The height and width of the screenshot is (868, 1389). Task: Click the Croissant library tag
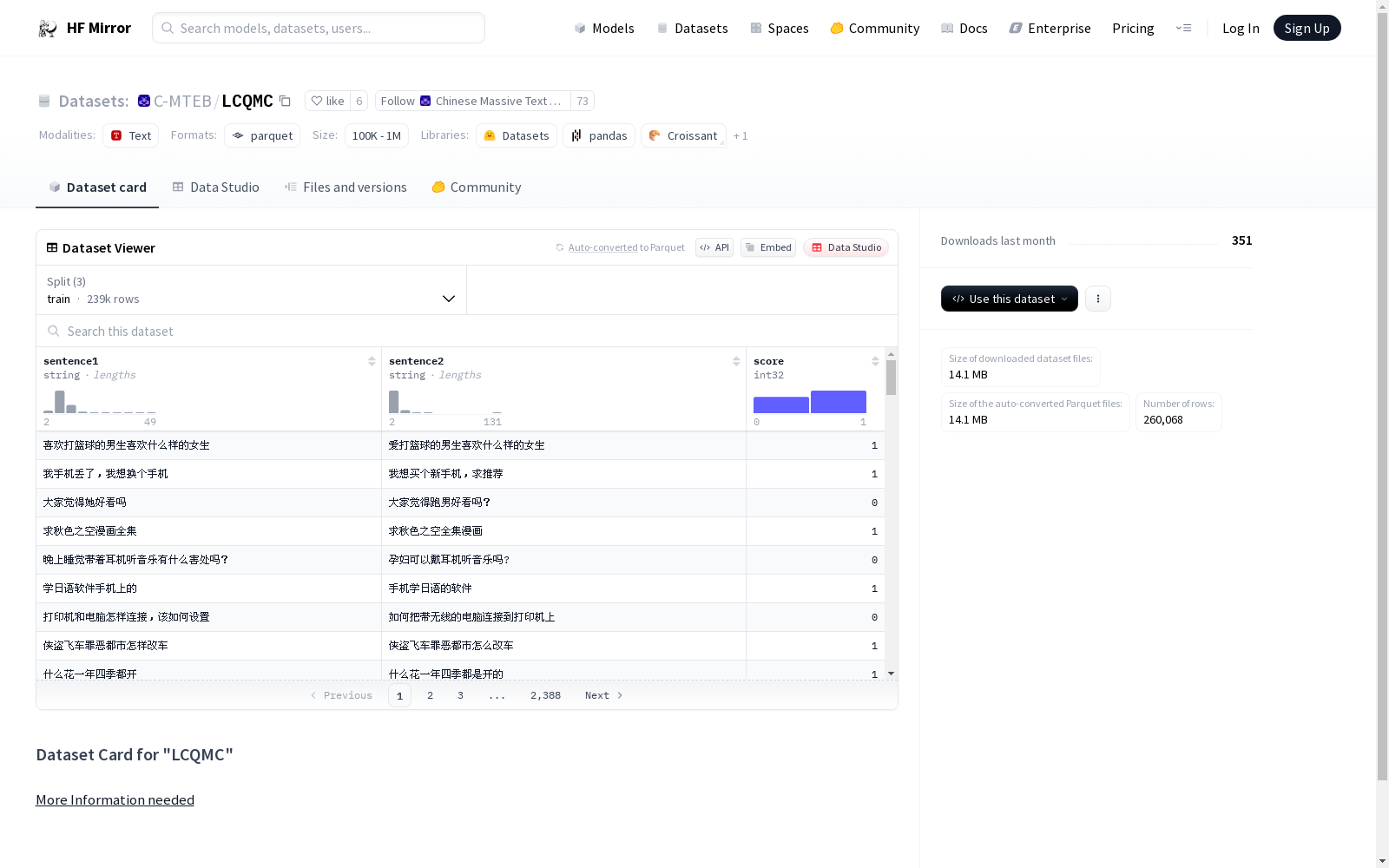[x=683, y=135]
